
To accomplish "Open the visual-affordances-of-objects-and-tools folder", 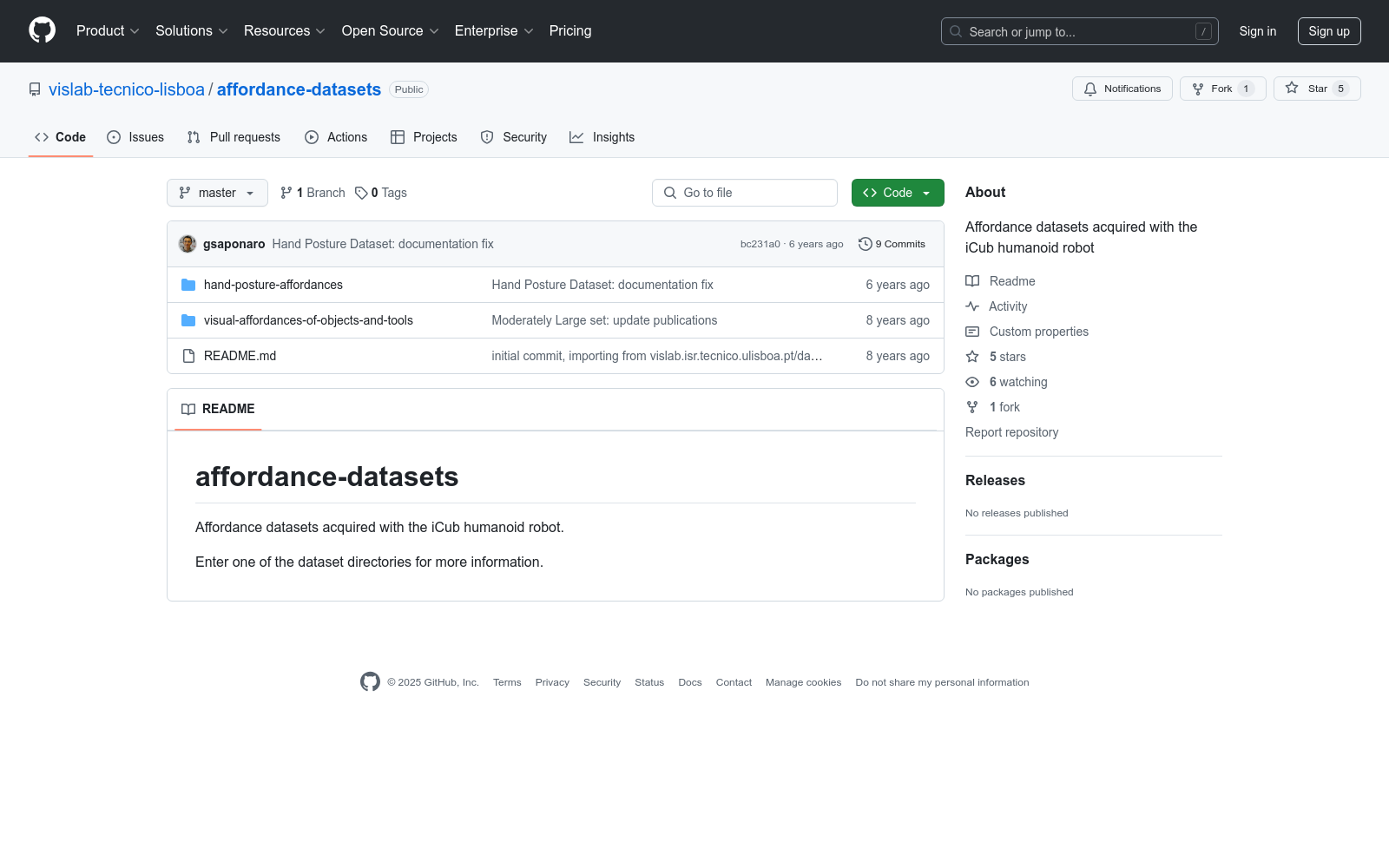I will click(x=308, y=320).
